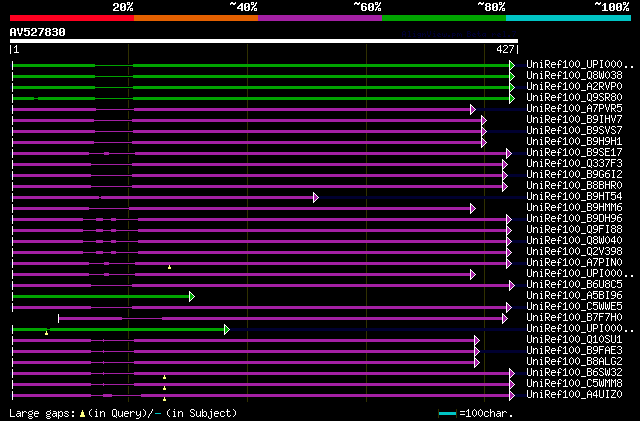Image resolution: width=640 pixels, height=421 pixels.
Task: Click the arrowhead ending the B6U8C5 alignment
Action: coord(512,285)
